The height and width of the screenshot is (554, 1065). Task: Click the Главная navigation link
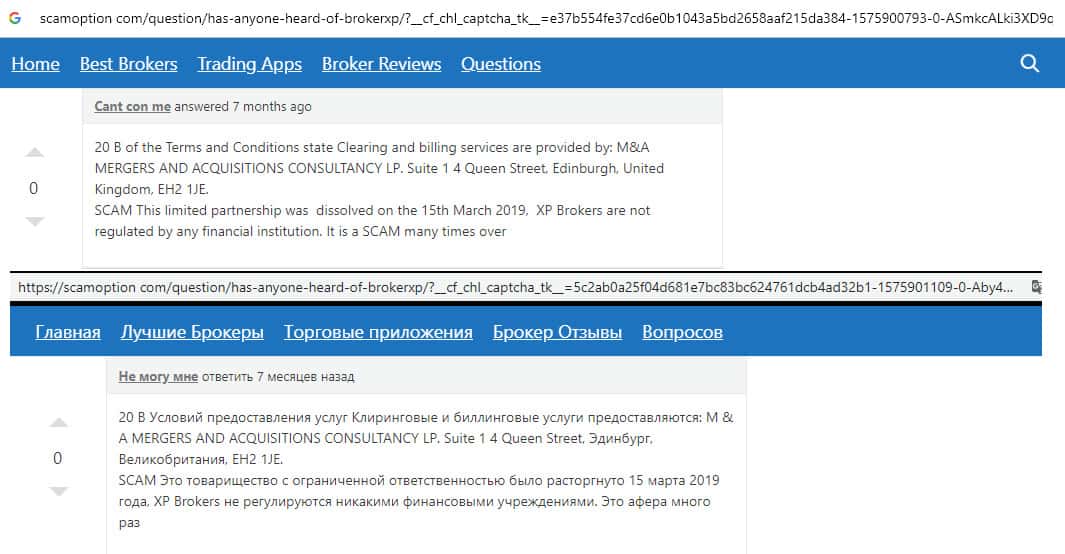pyautogui.click(x=68, y=332)
